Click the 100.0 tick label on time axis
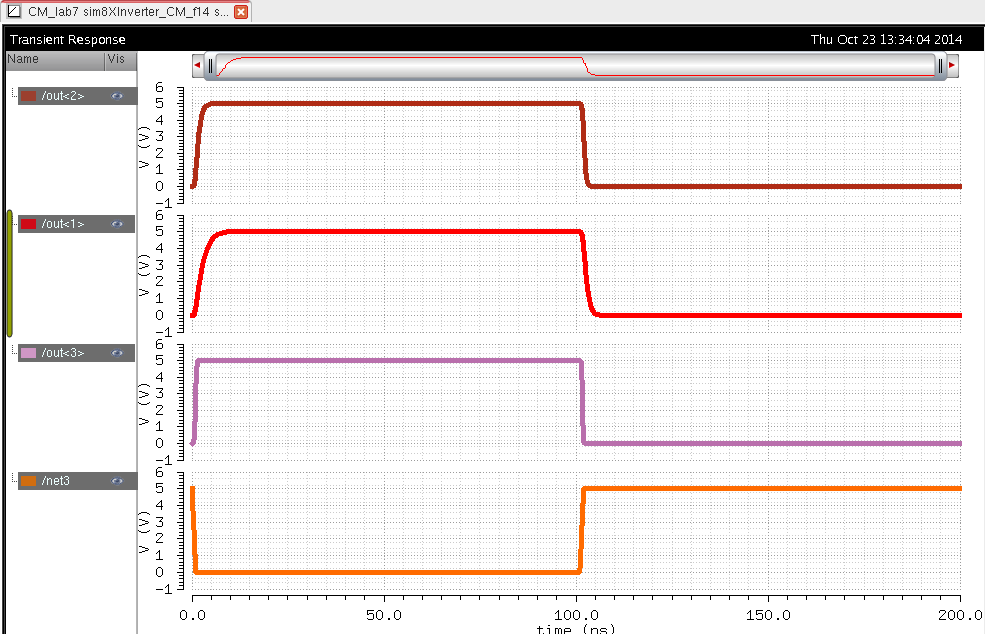 [x=577, y=615]
